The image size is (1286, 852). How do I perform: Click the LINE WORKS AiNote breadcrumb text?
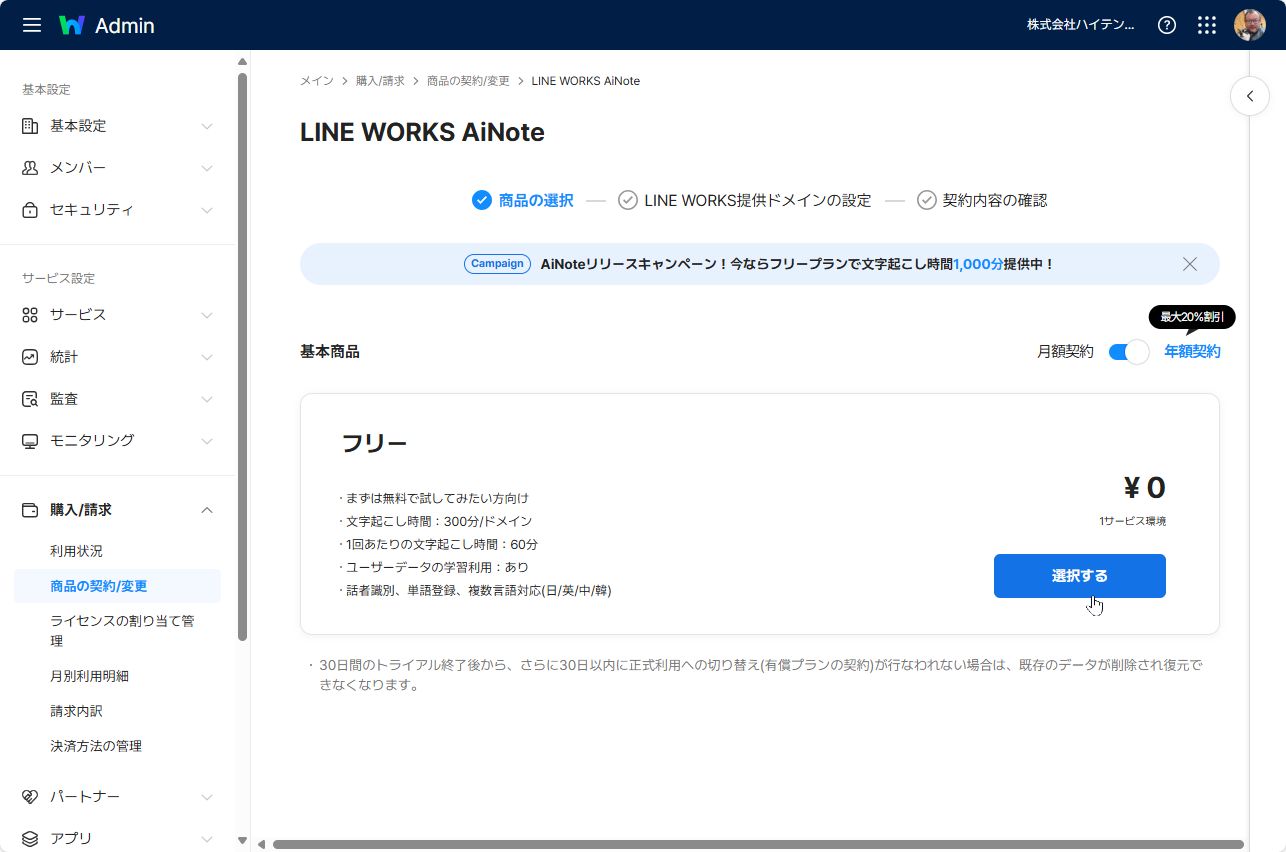(586, 81)
